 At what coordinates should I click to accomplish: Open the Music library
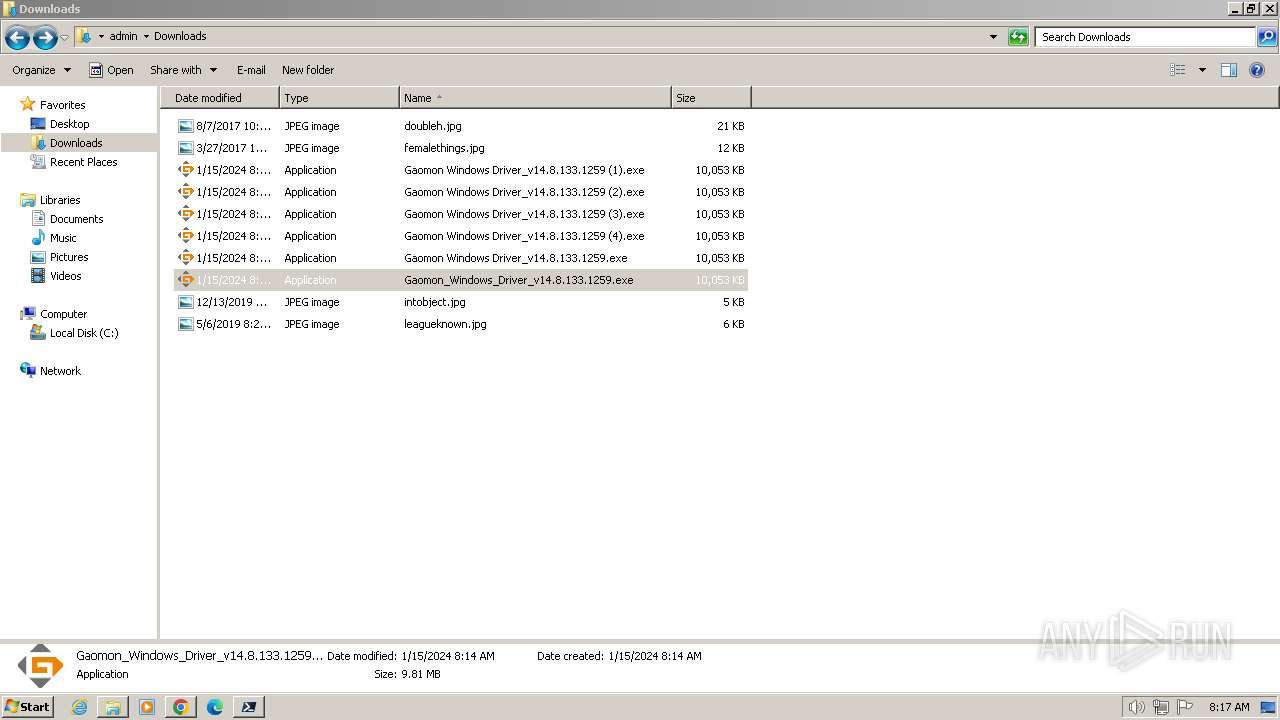(63, 238)
